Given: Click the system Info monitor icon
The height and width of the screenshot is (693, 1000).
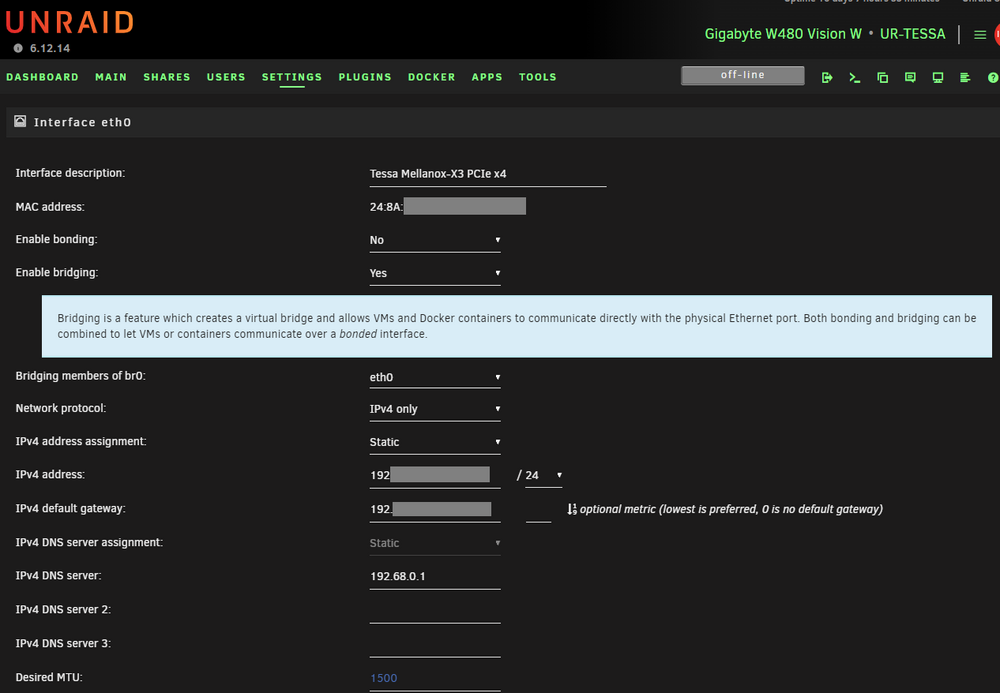Looking at the screenshot, I should 938,77.
